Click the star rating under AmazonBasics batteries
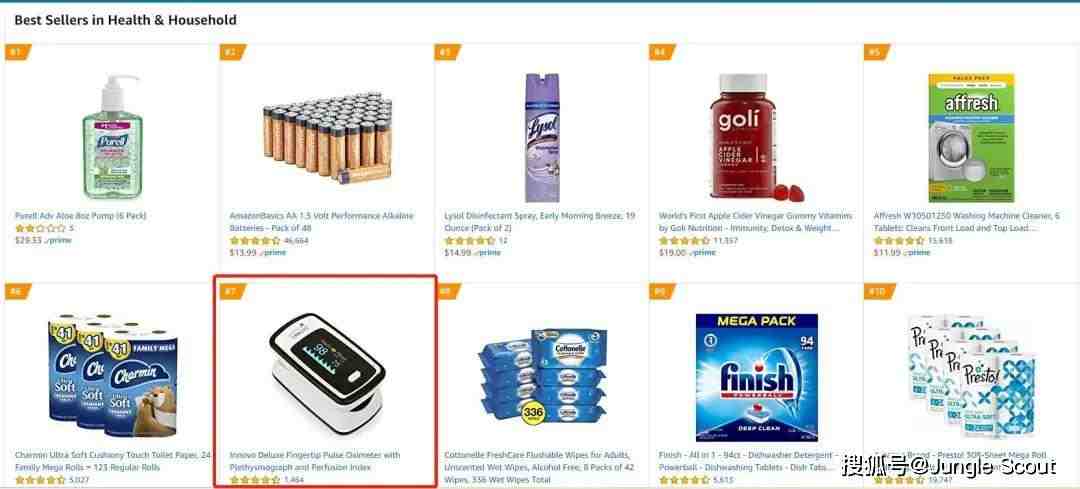 click(255, 241)
